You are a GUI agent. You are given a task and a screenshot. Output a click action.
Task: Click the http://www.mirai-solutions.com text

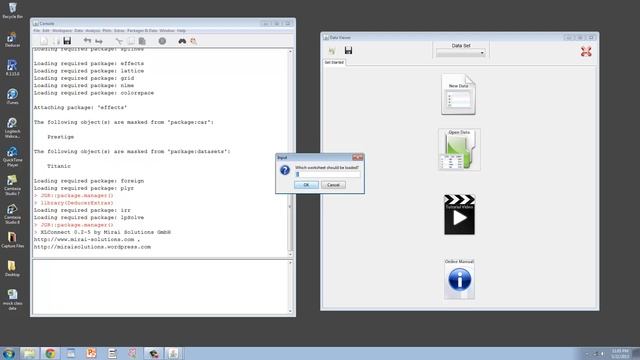[84, 240]
